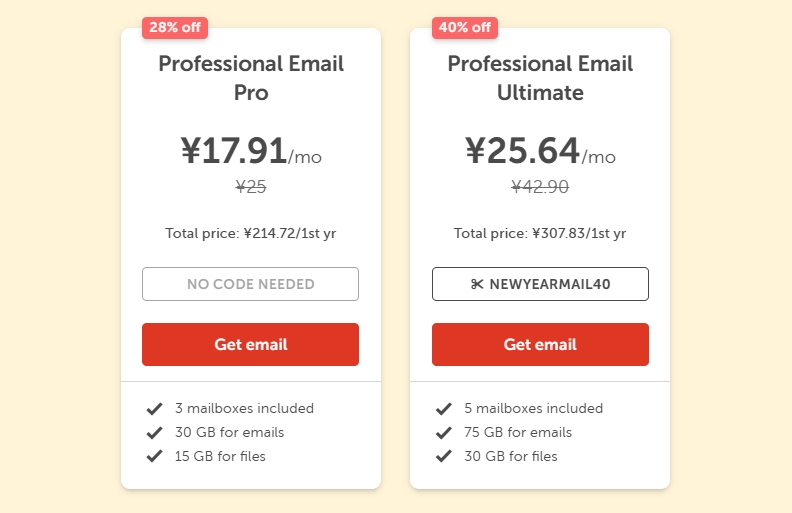The height and width of the screenshot is (513, 792).
Task: Click the NO CODE NEEDED box
Action: pyautogui.click(x=250, y=284)
